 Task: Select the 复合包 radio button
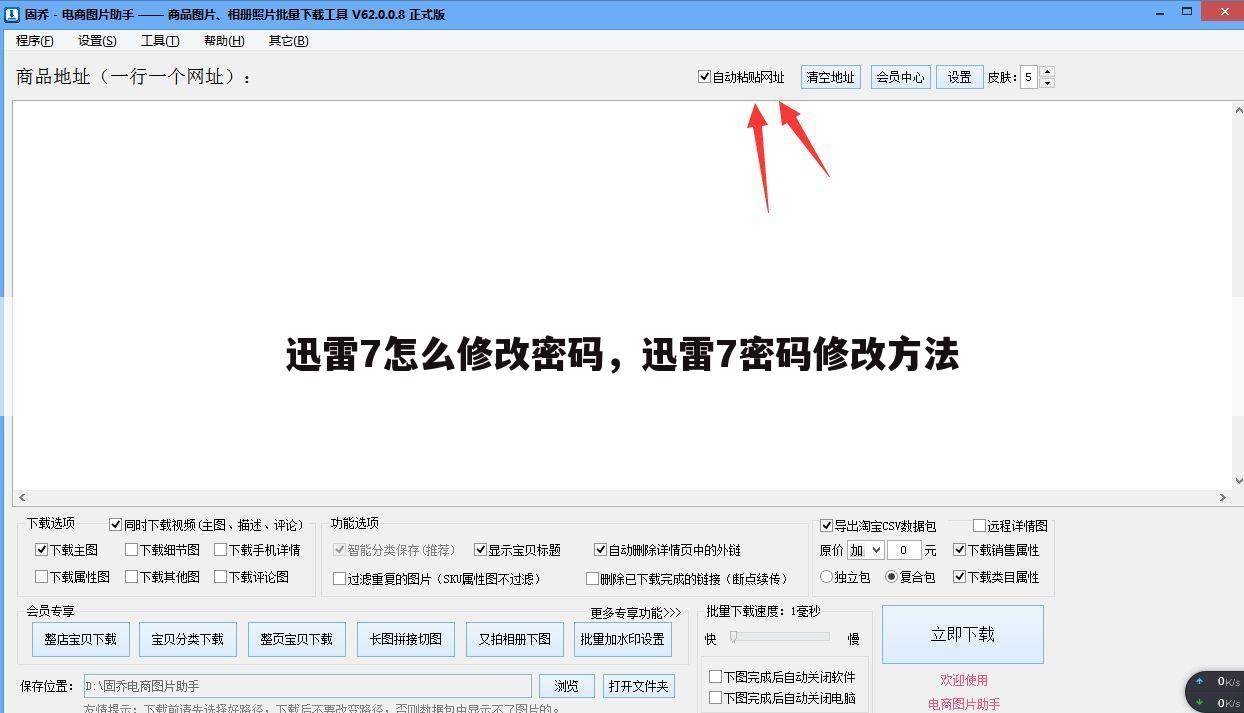tap(891, 577)
